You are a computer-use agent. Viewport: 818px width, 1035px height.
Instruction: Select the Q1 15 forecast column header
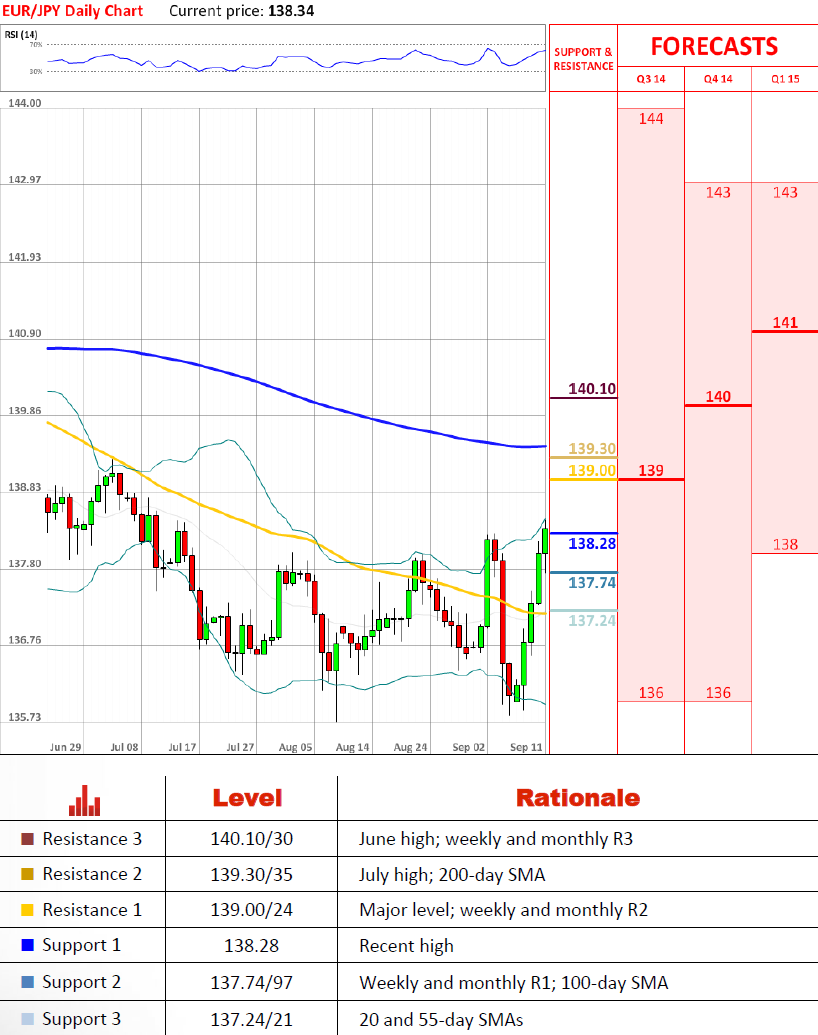tap(785, 79)
